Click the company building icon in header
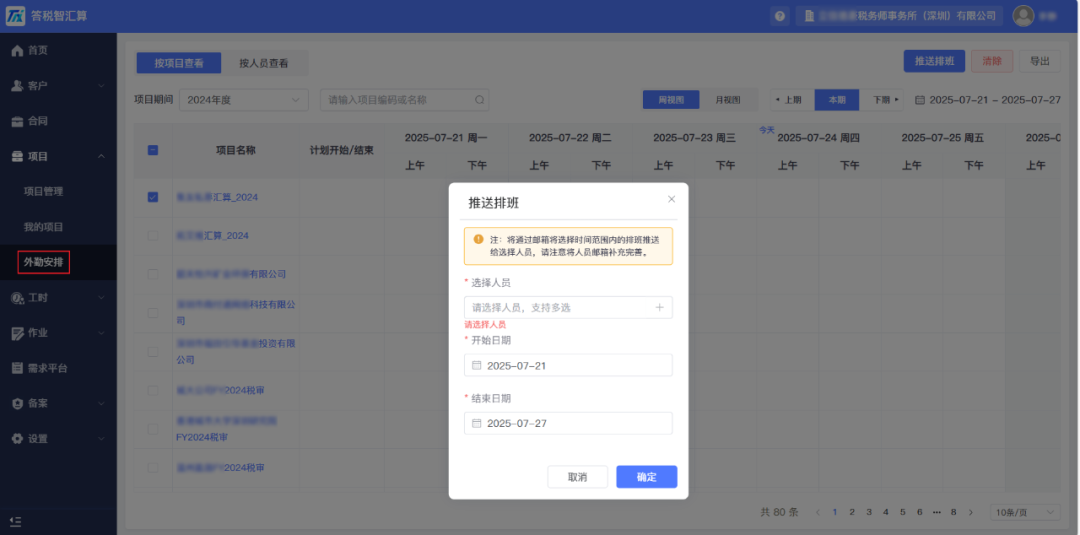 pos(809,16)
